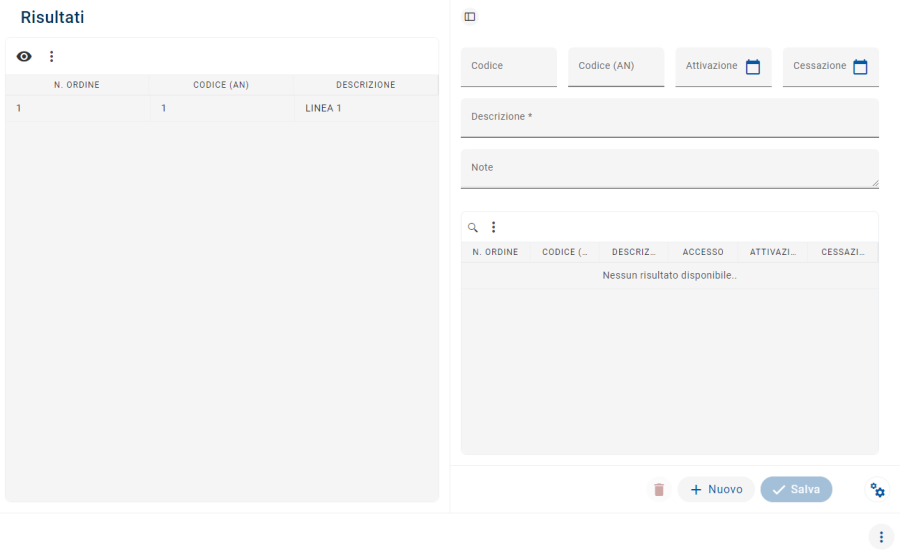900x551 pixels.
Task: Sort results by DESCRIZIONE column header
Action: (366, 85)
